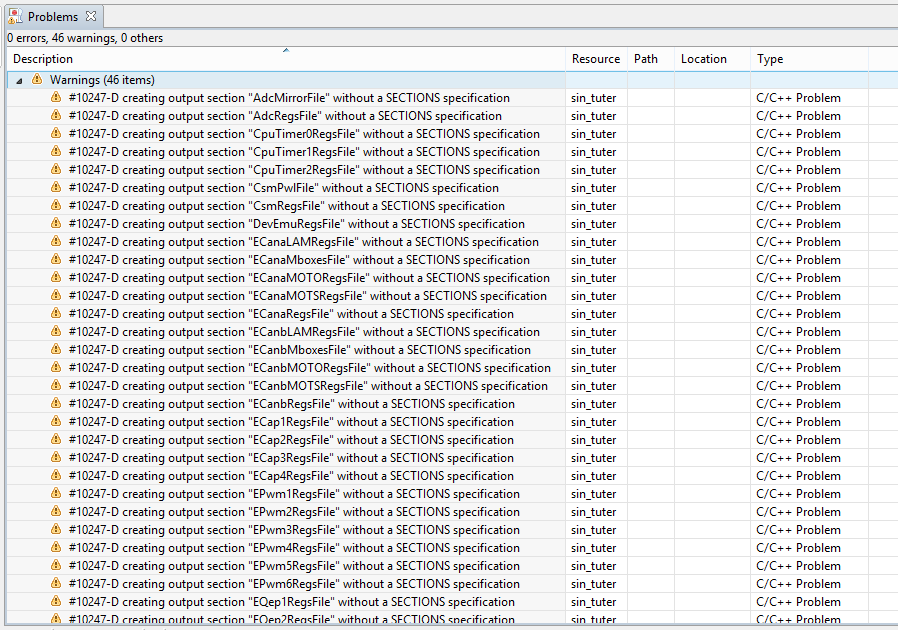Click warning icon for "AdcMirrorFile" row
Viewport: 898px width, 630px height.
pos(56,97)
